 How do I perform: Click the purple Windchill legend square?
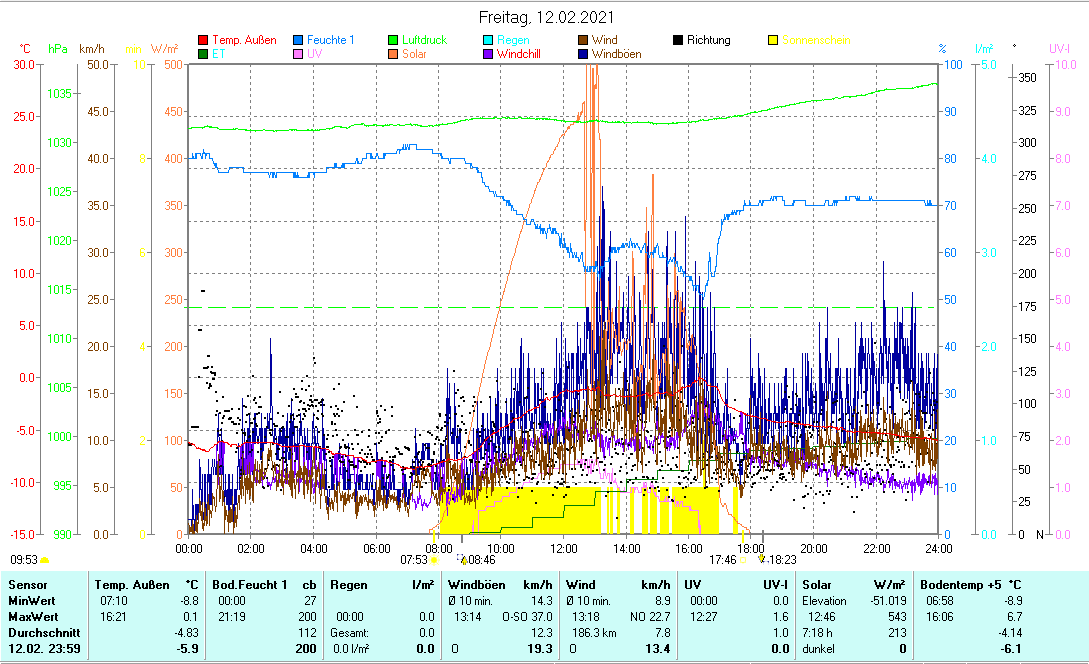tap(488, 54)
